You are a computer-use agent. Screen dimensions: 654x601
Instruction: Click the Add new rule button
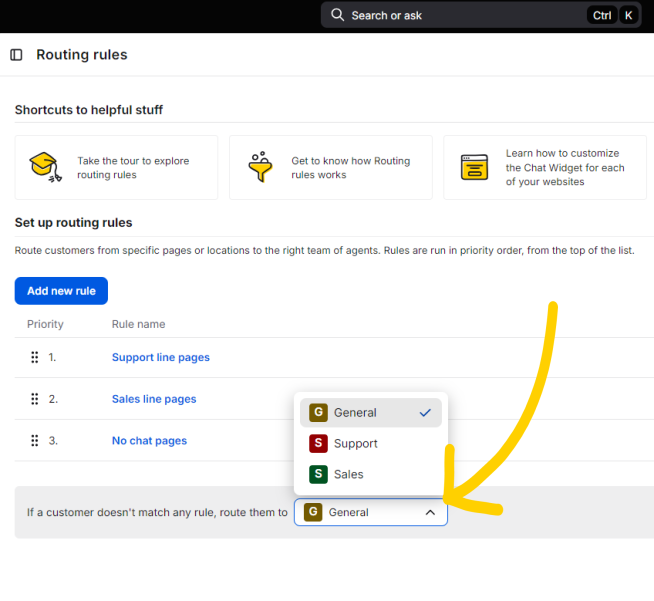(61, 291)
